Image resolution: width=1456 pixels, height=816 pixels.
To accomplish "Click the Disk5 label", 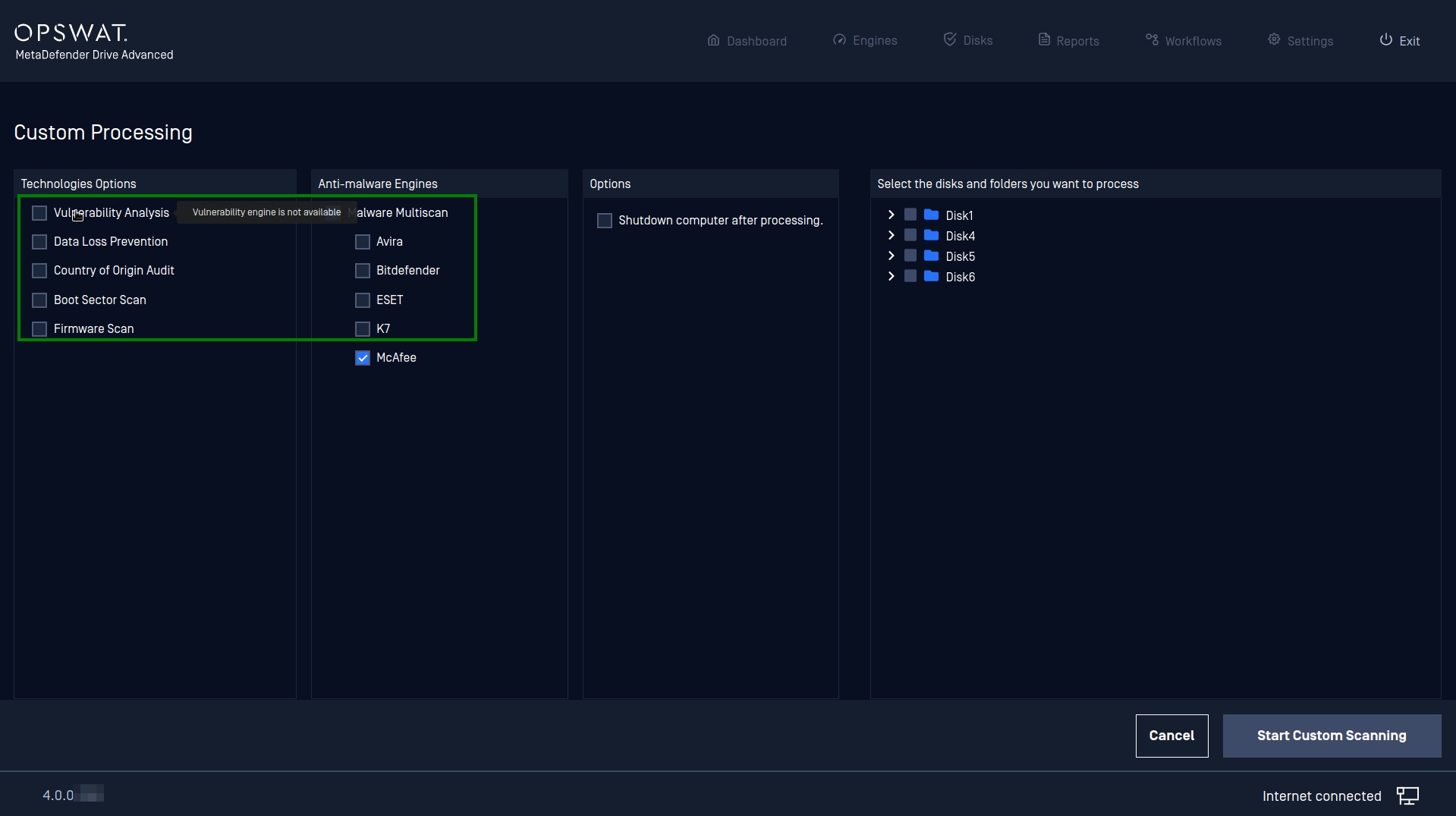I will pos(960,257).
